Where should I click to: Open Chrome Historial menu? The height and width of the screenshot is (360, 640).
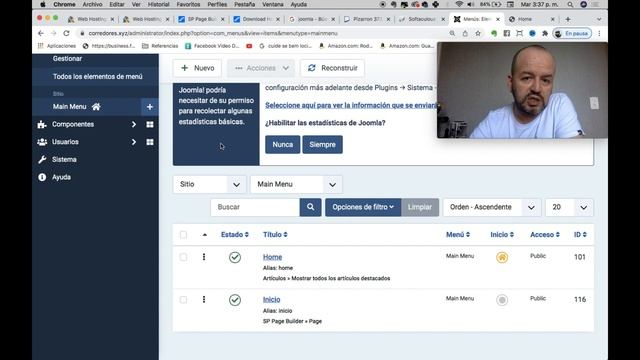tap(158, 4)
